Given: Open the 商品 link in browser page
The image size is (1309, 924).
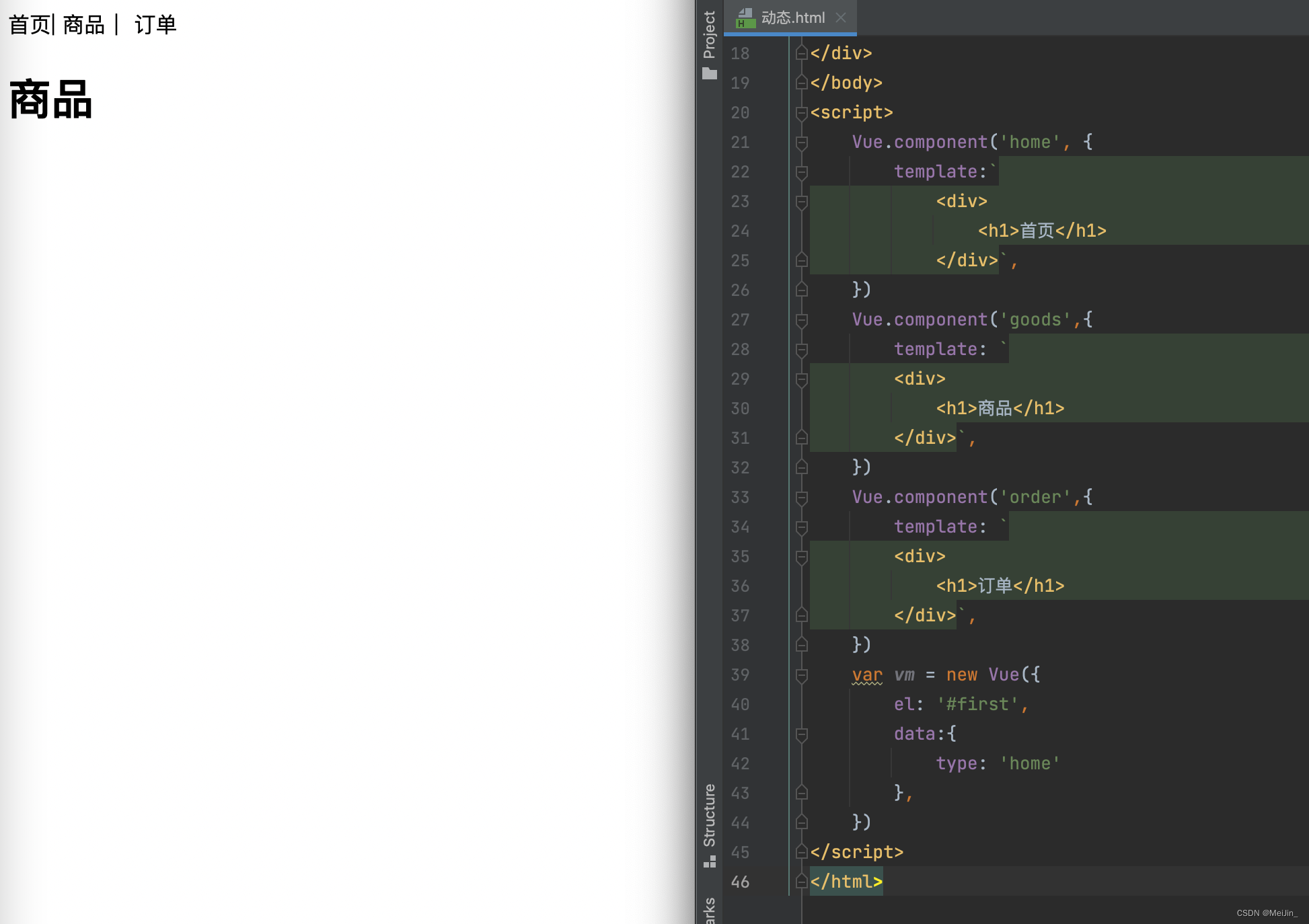Looking at the screenshot, I should [x=84, y=25].
